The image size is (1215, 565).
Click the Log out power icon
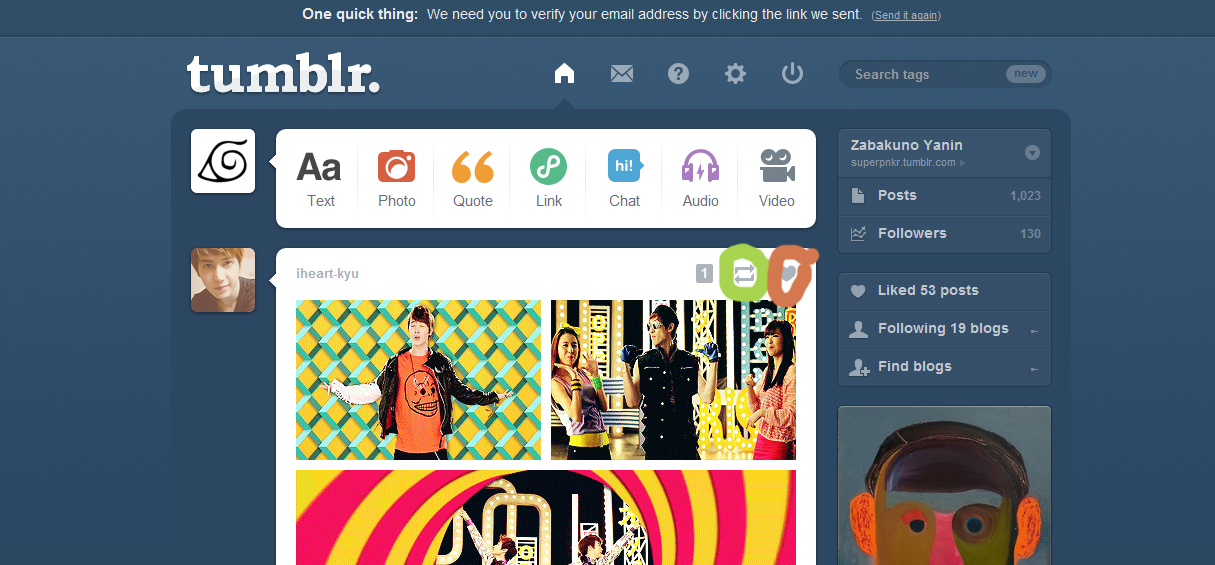pos(793,73)
